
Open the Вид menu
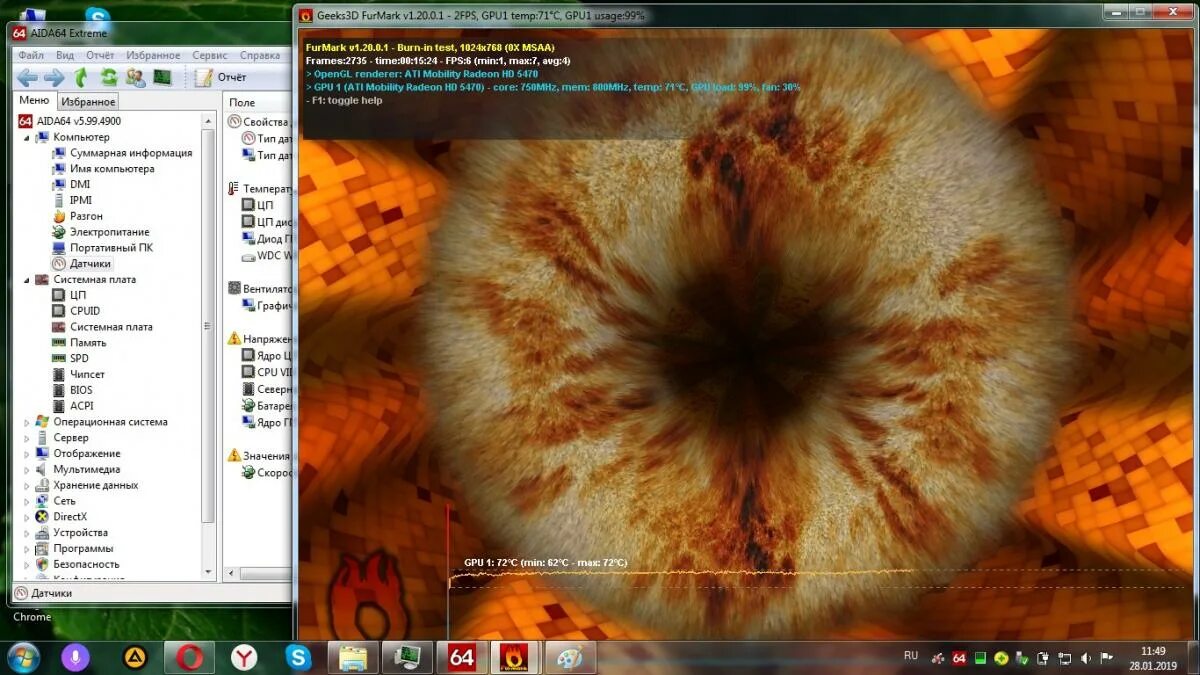tap(65, 56)
